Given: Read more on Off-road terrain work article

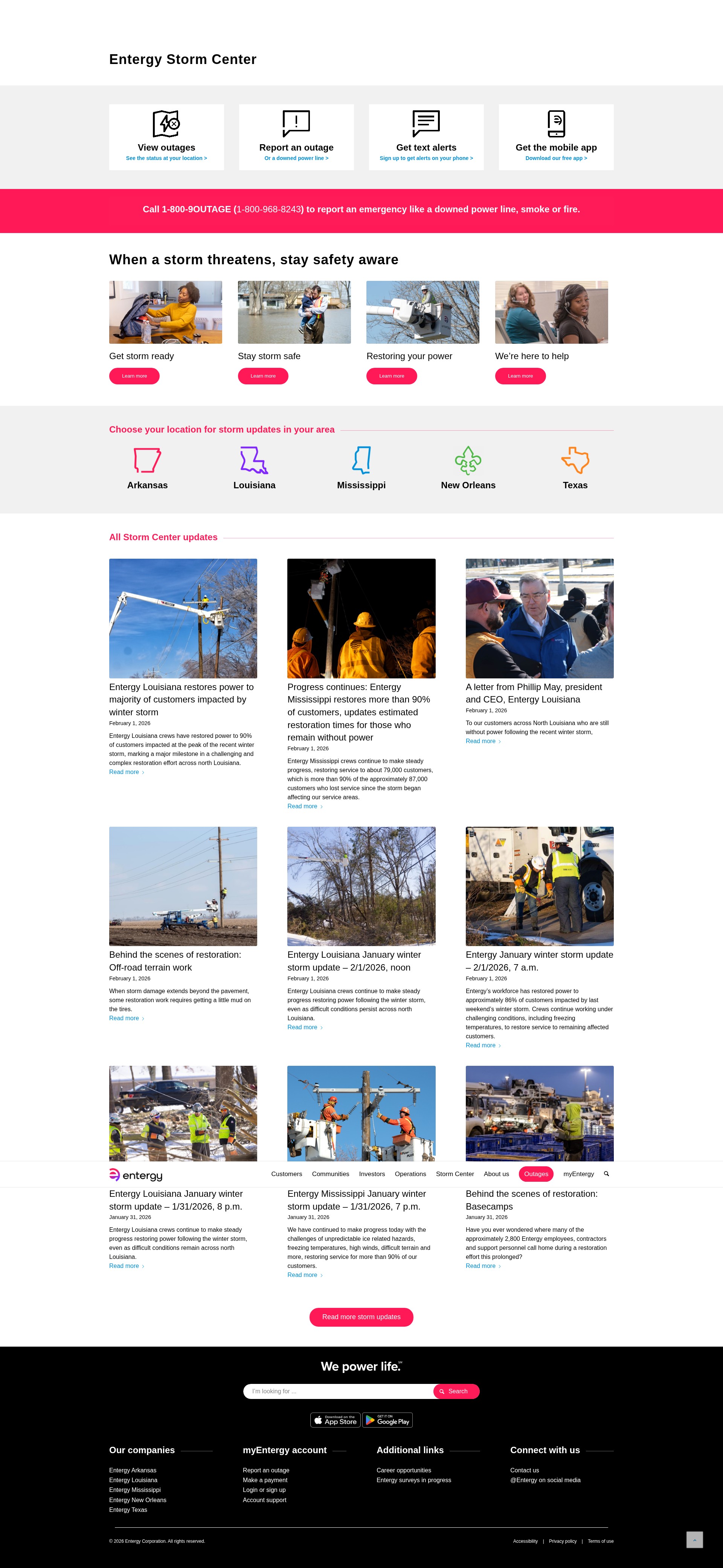Looking at the screenshot, I should pyautogui.click(x=127, y=1018).
